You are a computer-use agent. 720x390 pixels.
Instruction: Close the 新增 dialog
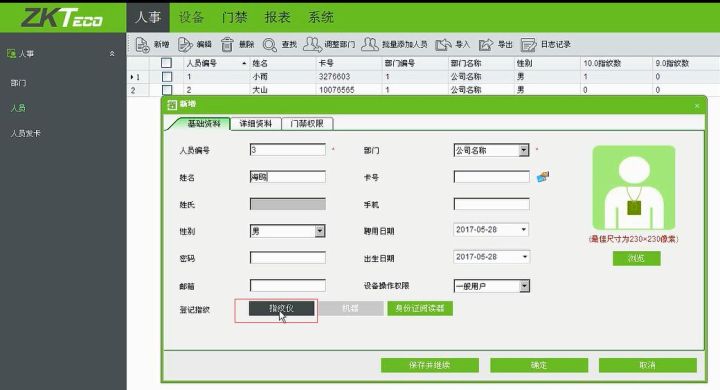[697, 106]
